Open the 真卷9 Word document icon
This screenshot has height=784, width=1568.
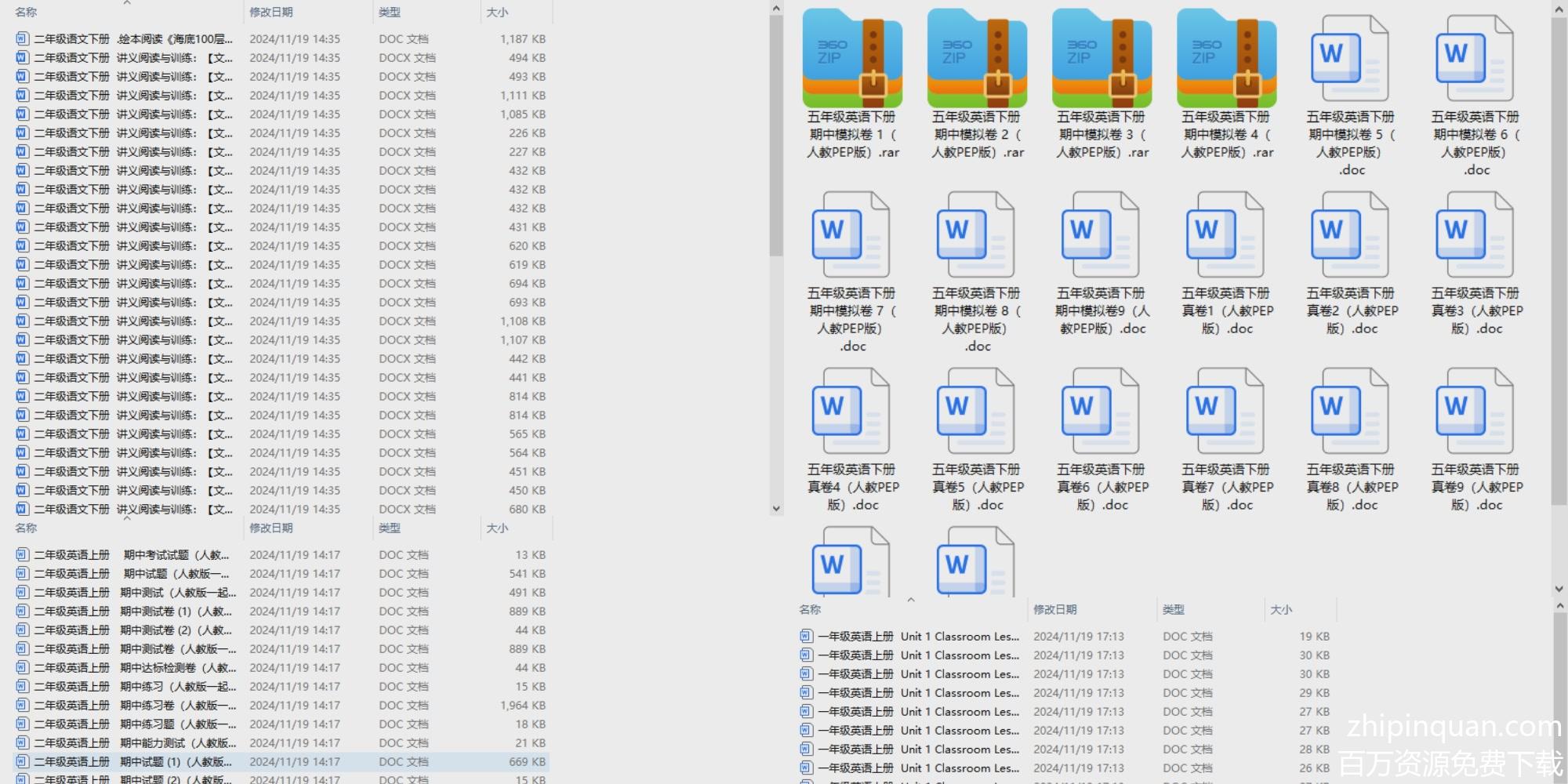click(x=1475, y=412)
